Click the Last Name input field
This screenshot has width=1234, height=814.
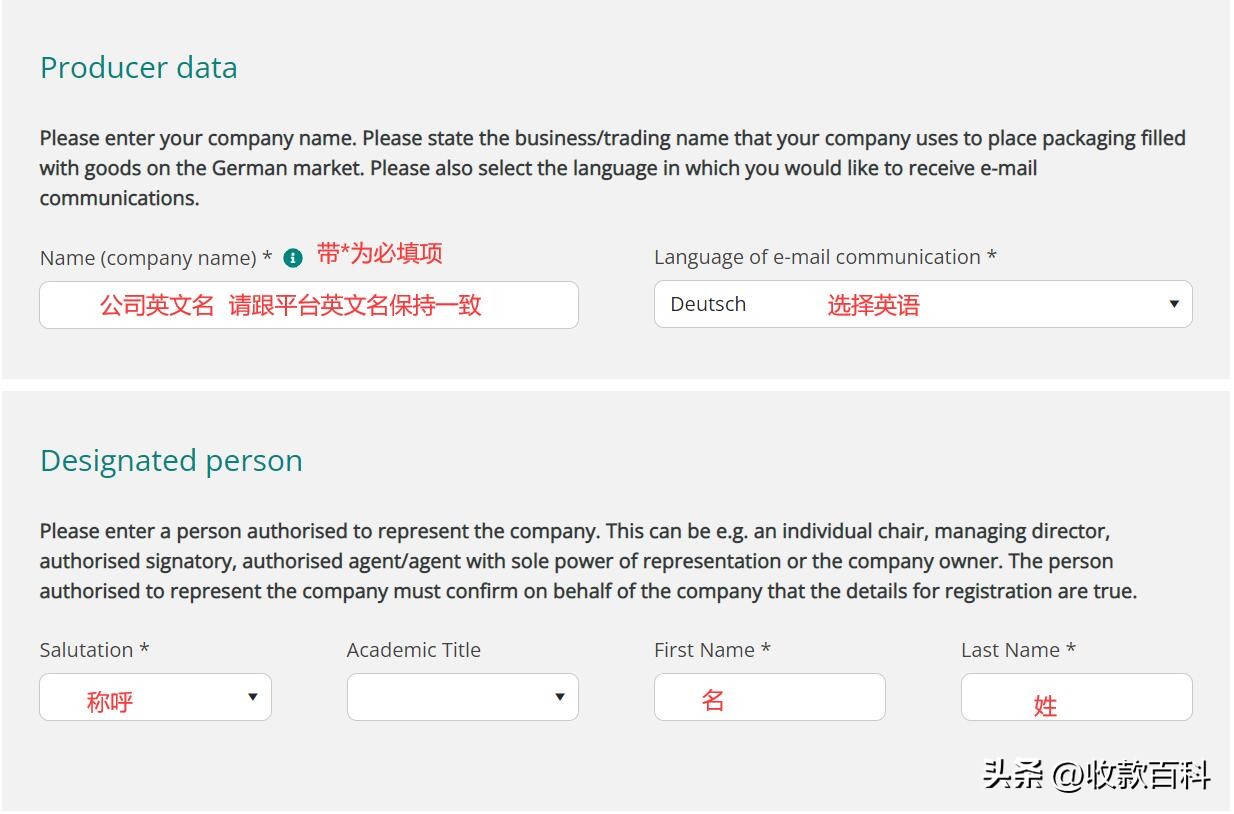(x=1076, y=696)
